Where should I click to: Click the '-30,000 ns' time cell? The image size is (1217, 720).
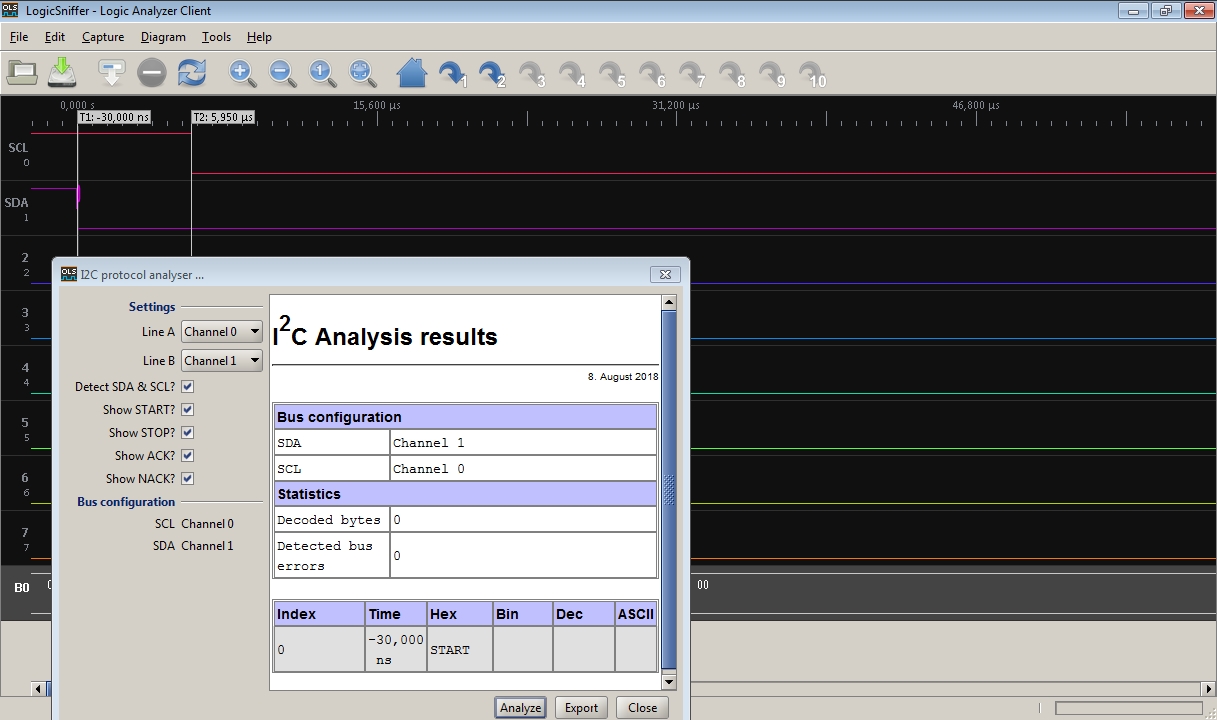click(x=396, y=649)
